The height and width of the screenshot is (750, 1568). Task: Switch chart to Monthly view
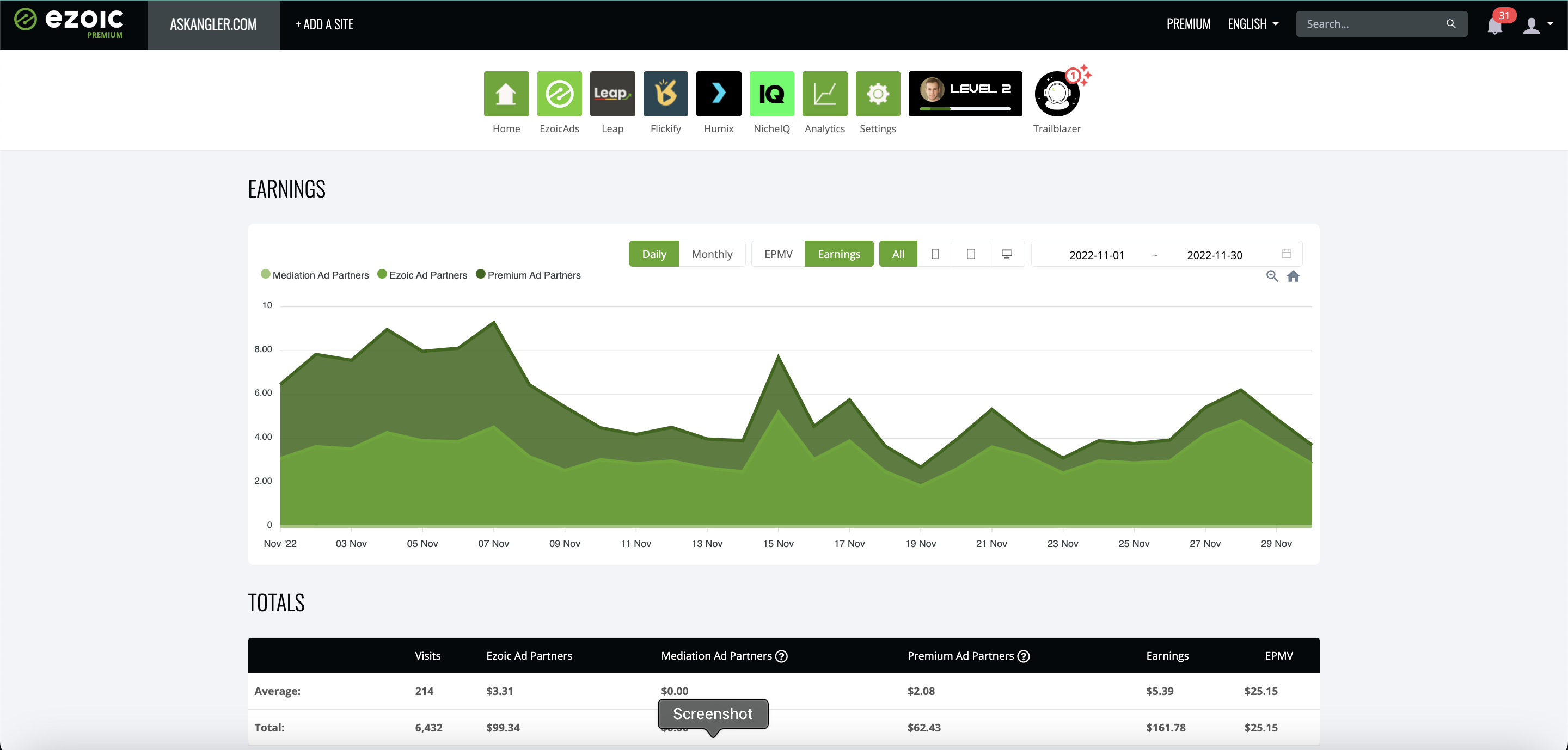[x=712, y=254]
